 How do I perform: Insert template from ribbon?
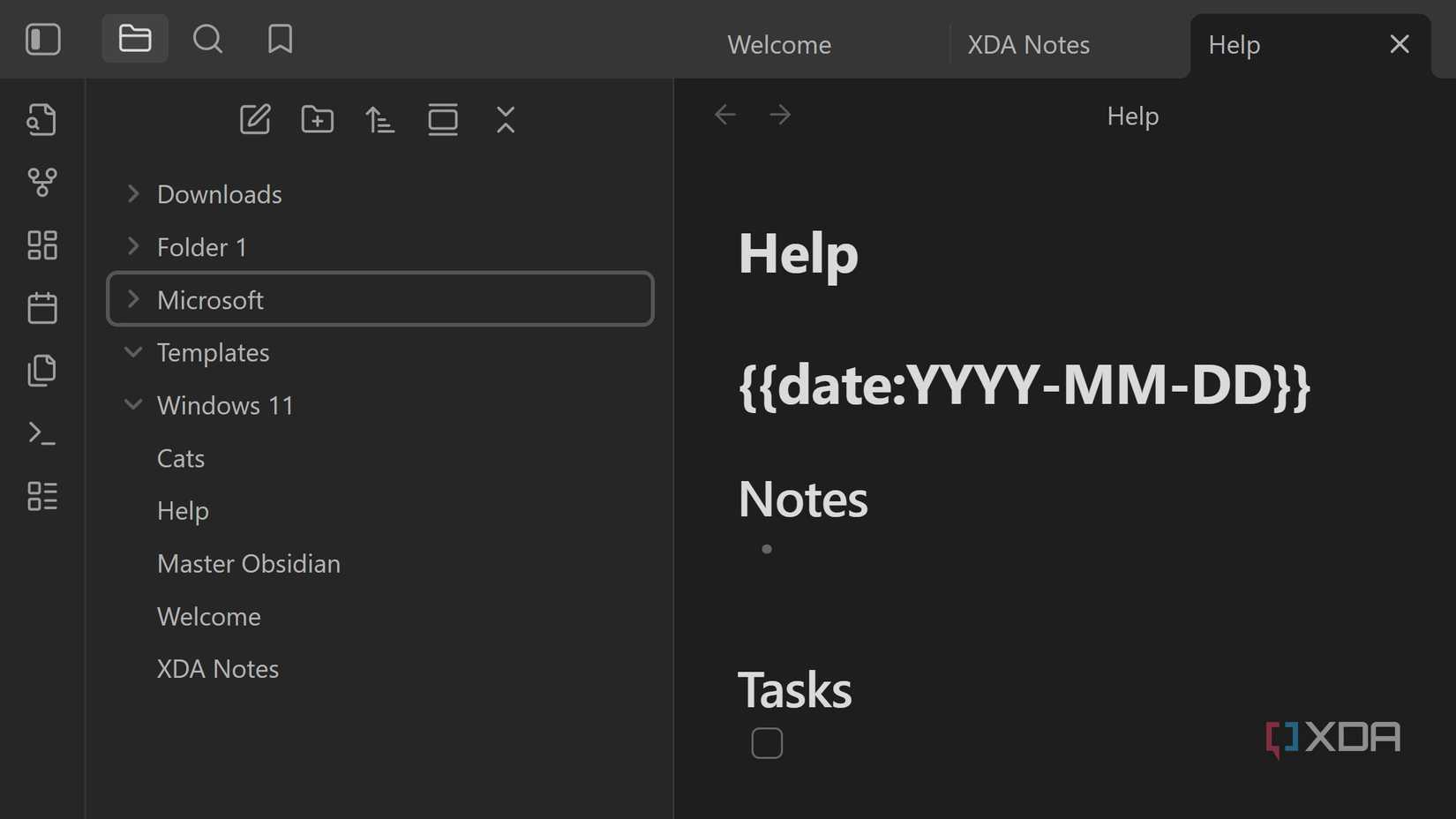tap(41, 371)
